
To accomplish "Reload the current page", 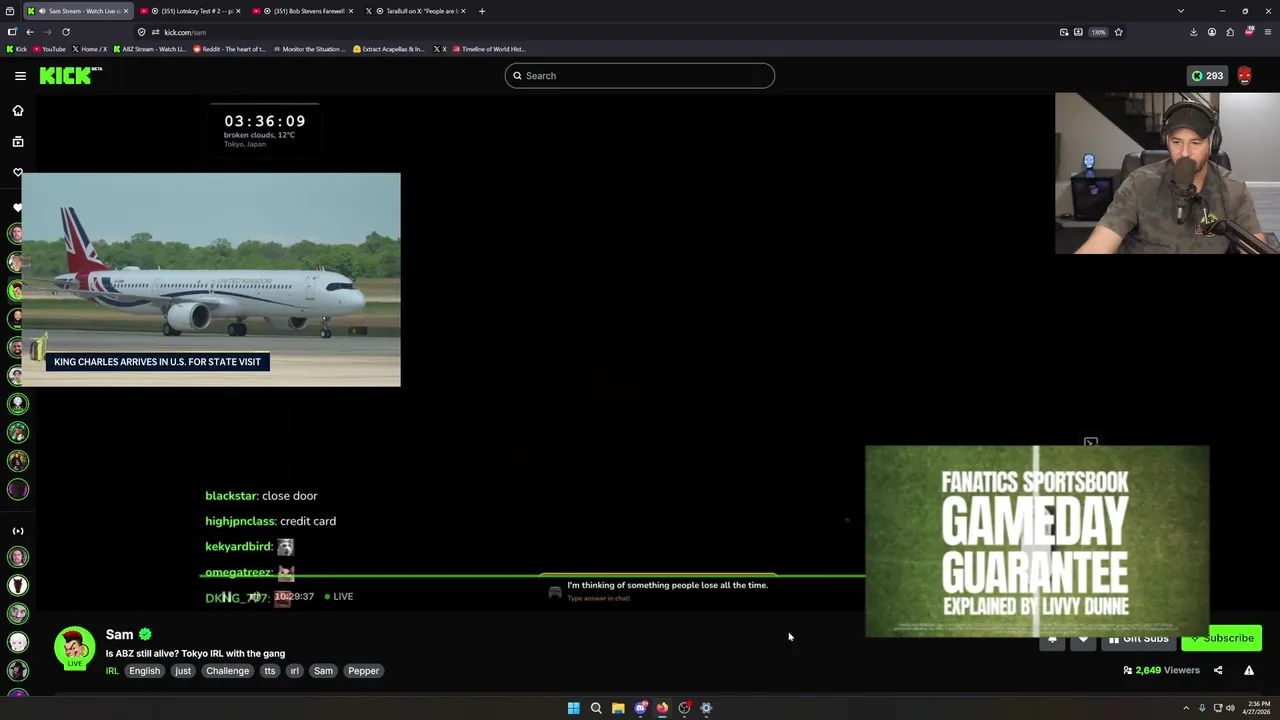I will click(66, 32).
